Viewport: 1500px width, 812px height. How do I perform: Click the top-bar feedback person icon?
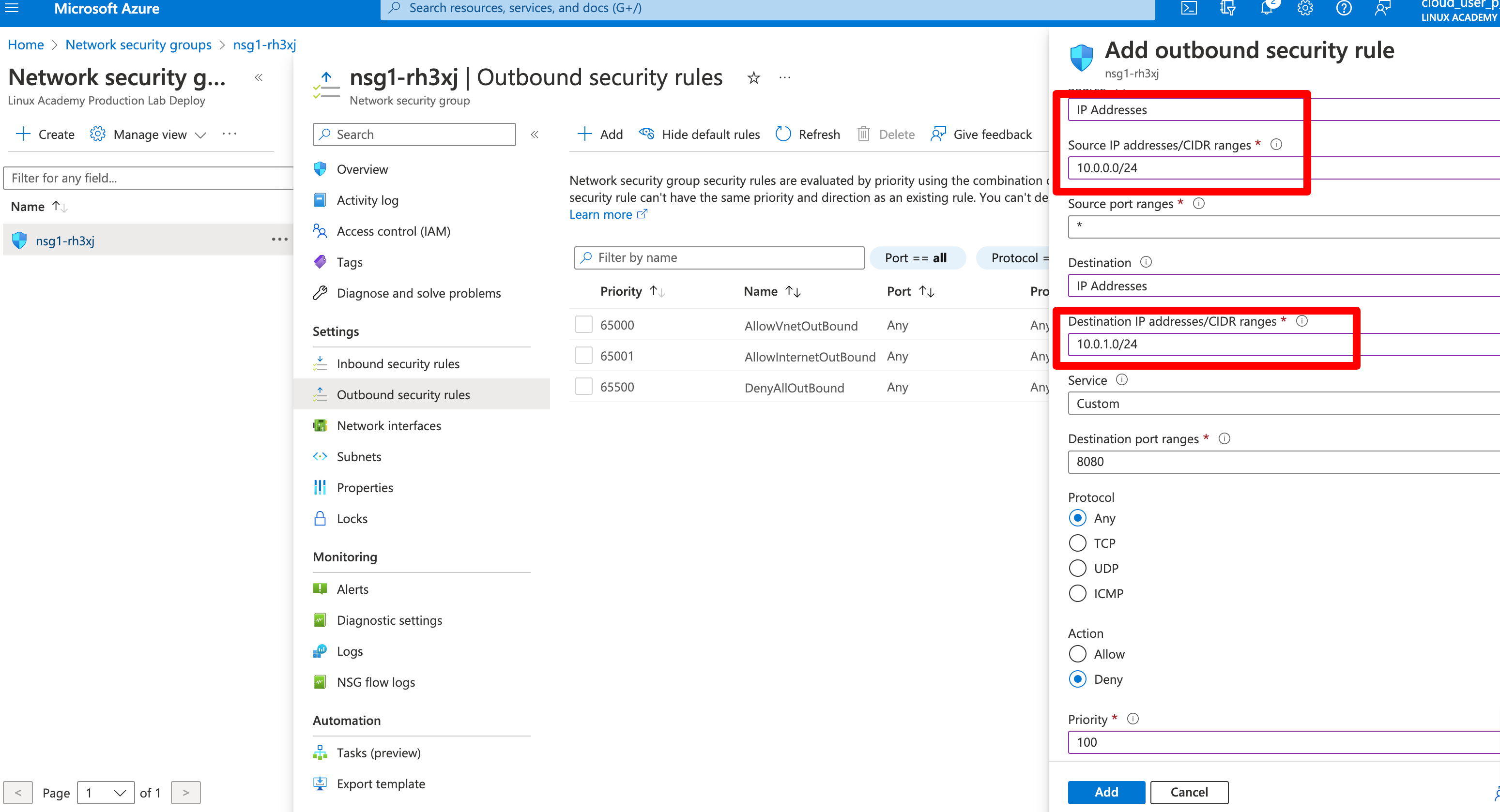(1382, 8)
